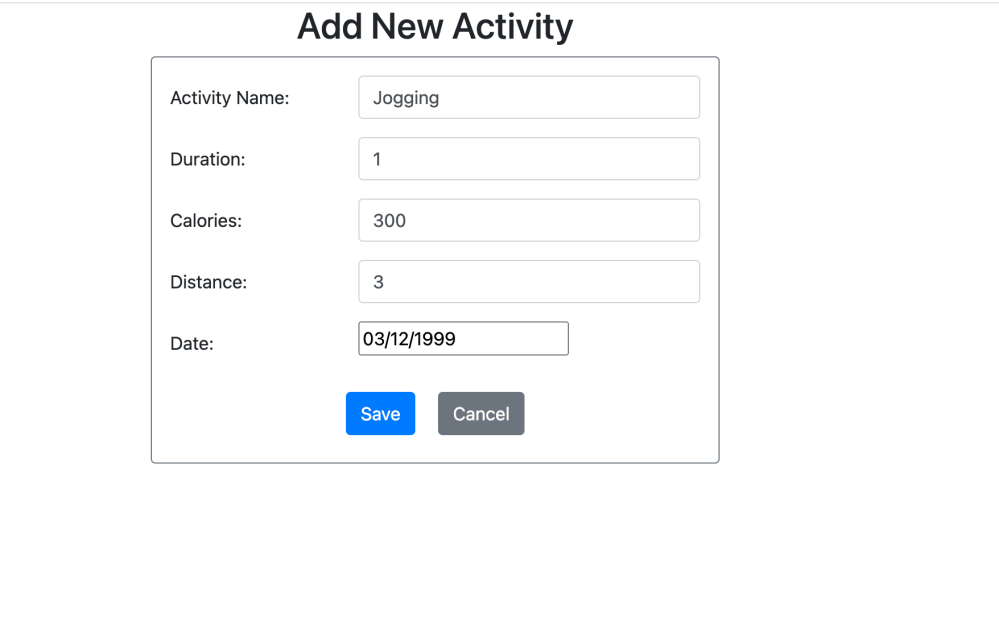Cancel adding the new activity

(x=481, y=414)
